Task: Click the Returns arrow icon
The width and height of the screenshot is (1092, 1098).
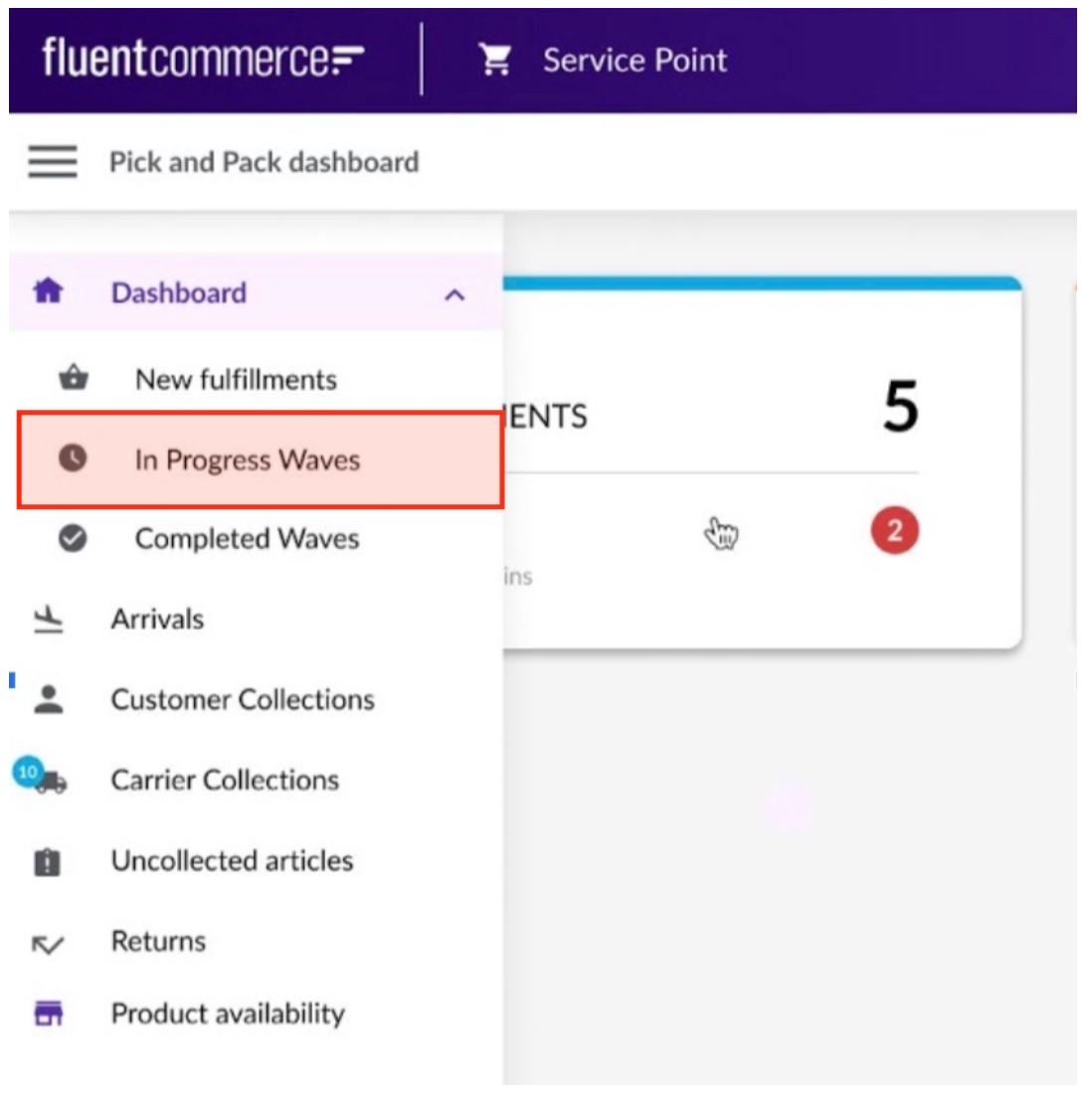Action: coord(48,943)
